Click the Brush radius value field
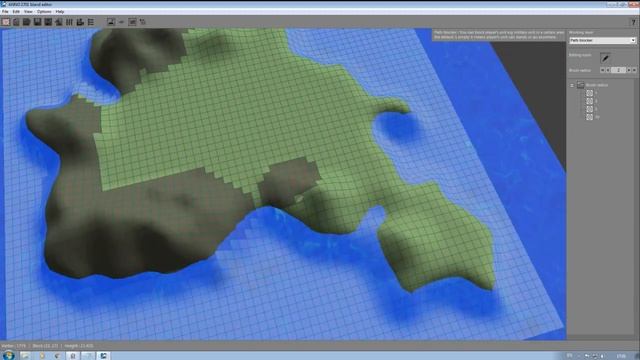Image resolution: width=640 pixels, height=360 pixels. pyautogui.click(x=618, y=70)
